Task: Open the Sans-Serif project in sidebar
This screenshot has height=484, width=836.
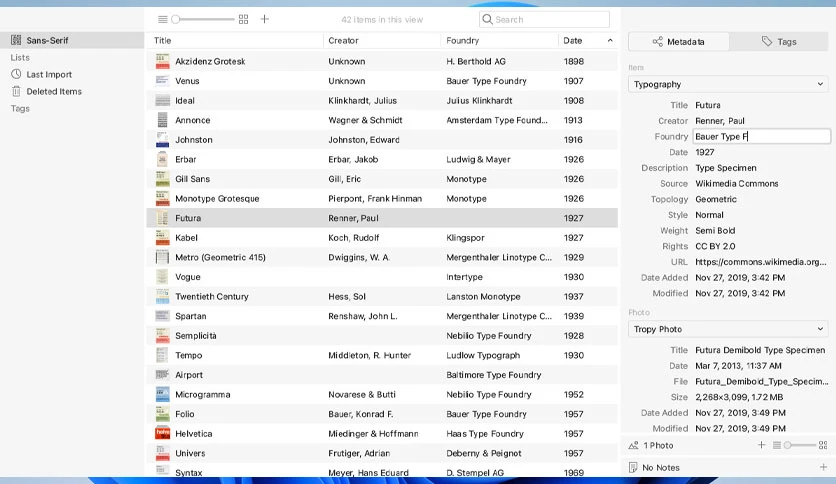Action: (72, 40)
